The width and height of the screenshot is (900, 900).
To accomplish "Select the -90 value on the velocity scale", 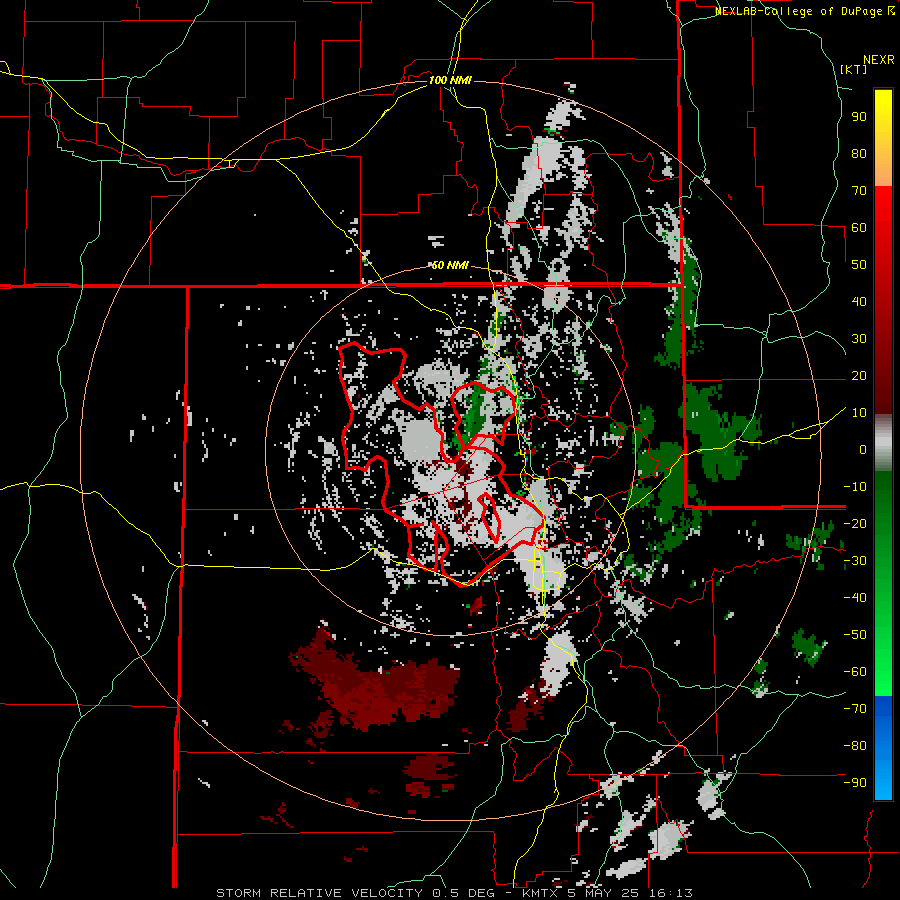I will 855,783.
